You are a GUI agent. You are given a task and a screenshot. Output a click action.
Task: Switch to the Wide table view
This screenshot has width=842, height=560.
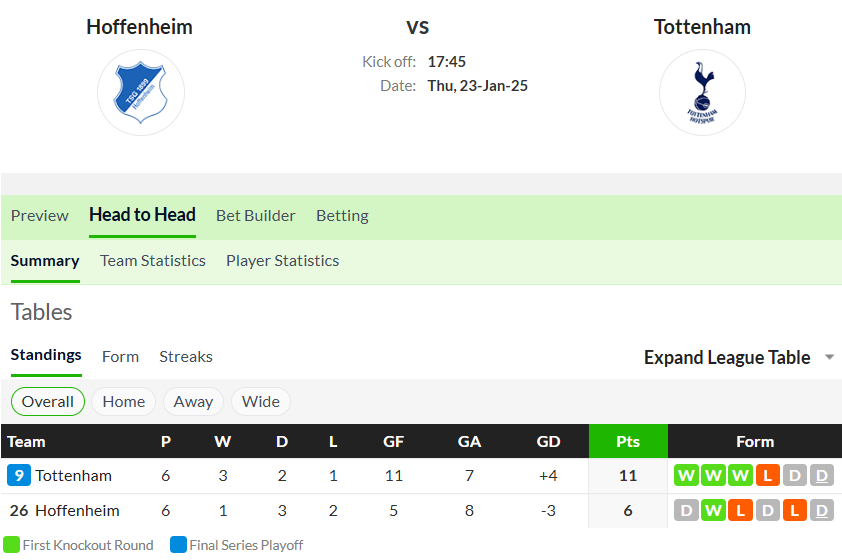pos(260,402)
